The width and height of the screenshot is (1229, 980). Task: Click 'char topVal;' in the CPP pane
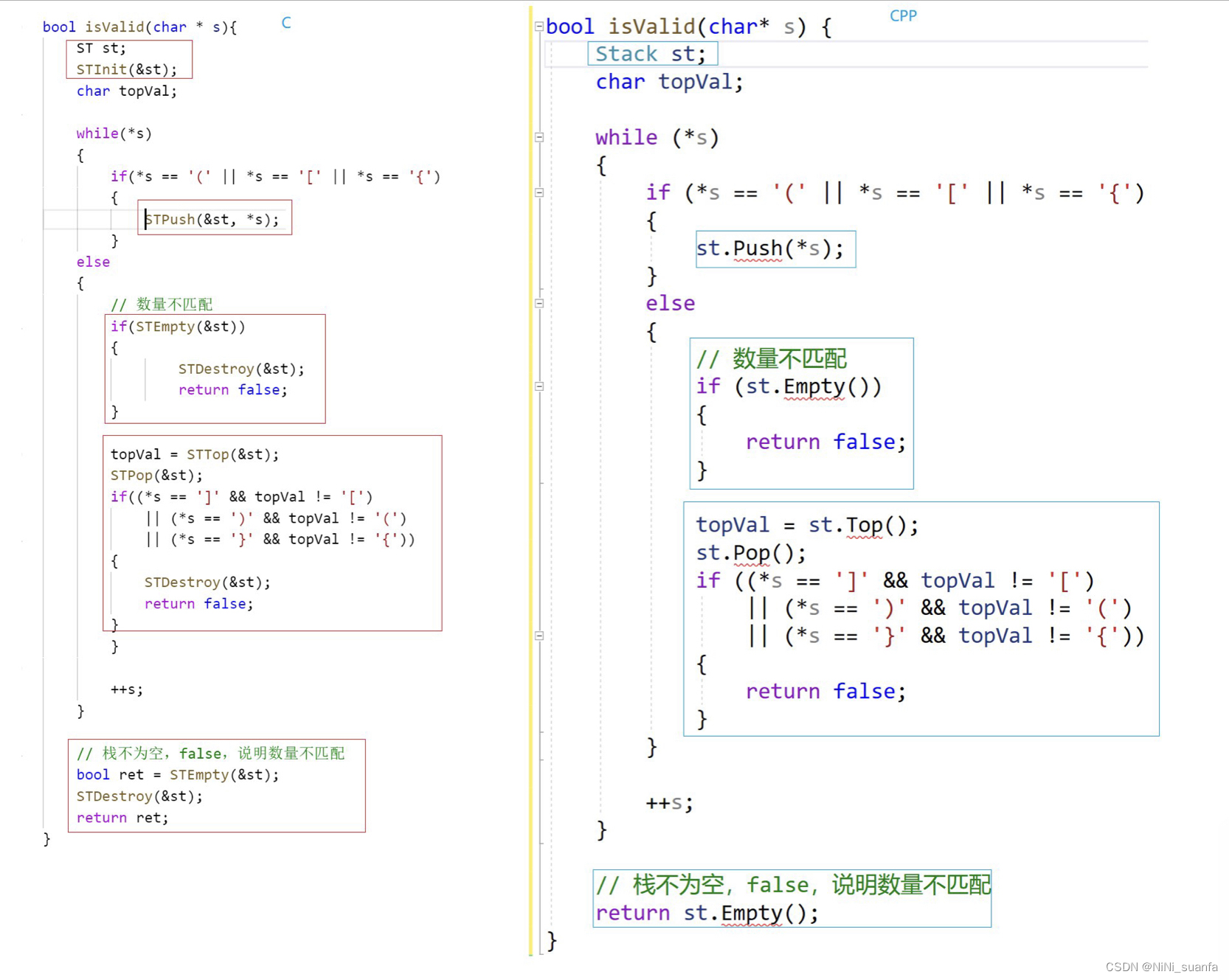pyautogui.click(x=669, y=82)
